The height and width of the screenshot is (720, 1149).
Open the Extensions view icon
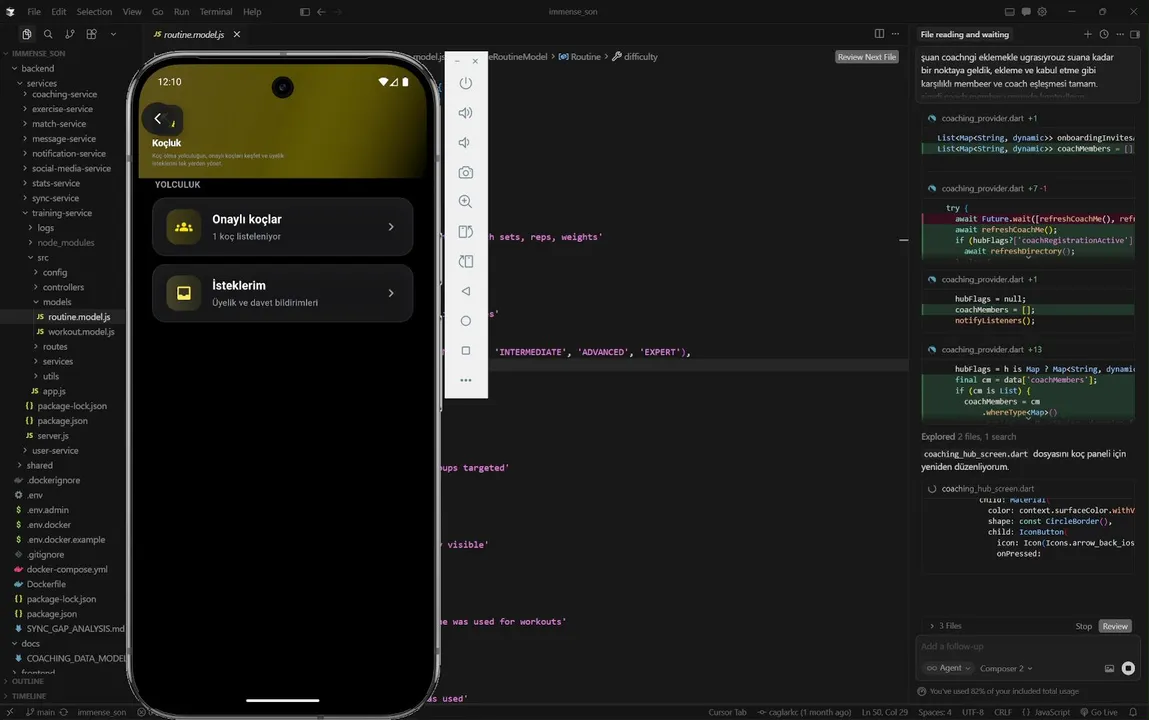[x=92, y=34]
